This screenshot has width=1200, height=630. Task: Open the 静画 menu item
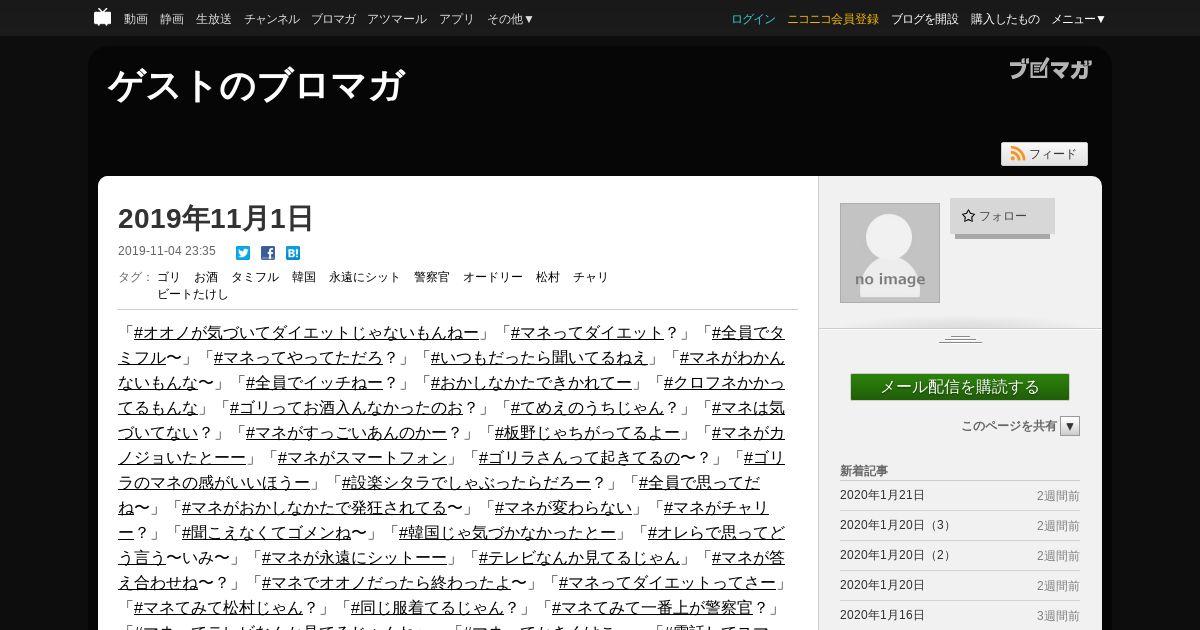[x=172, y=19]
